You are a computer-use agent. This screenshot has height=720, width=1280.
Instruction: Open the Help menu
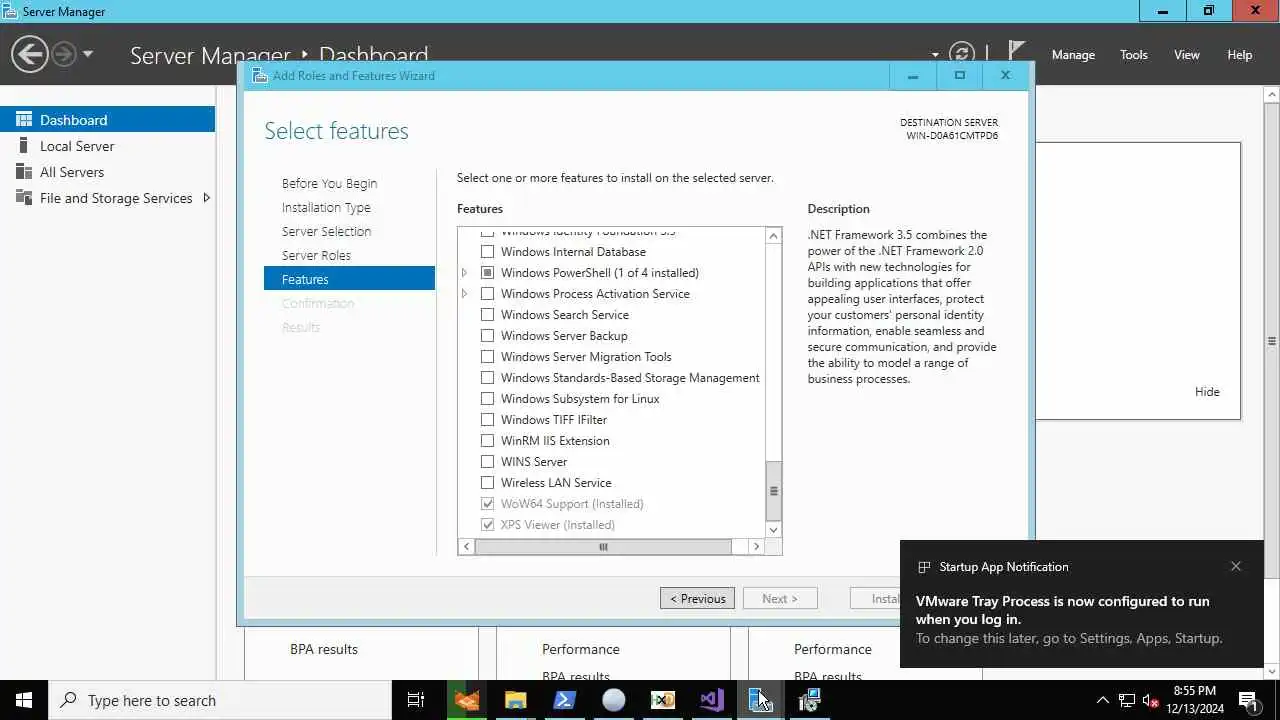(x=1239, y=55)
